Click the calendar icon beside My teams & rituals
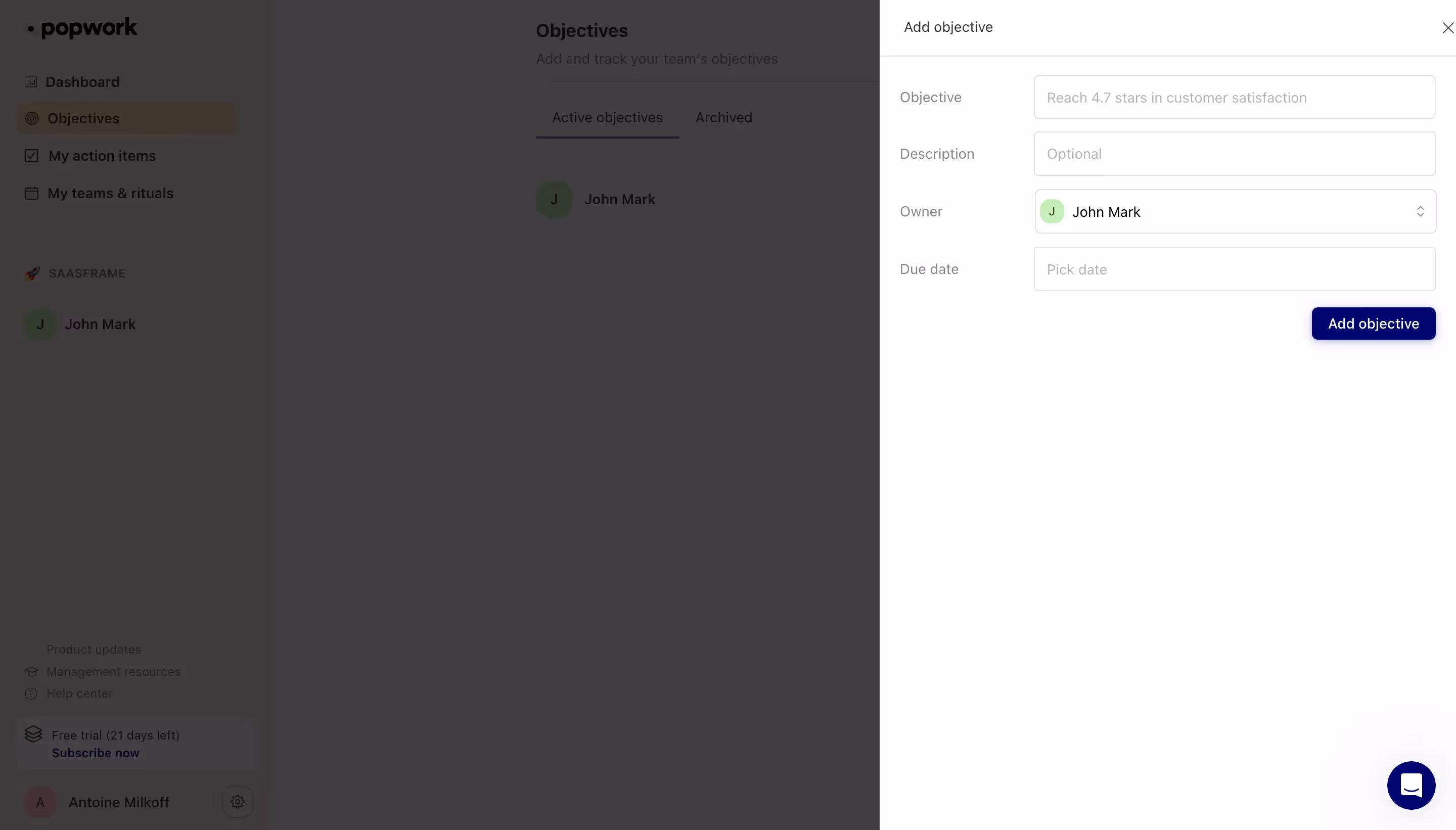This screenshot has width=1456, height=830. [32, 193]
